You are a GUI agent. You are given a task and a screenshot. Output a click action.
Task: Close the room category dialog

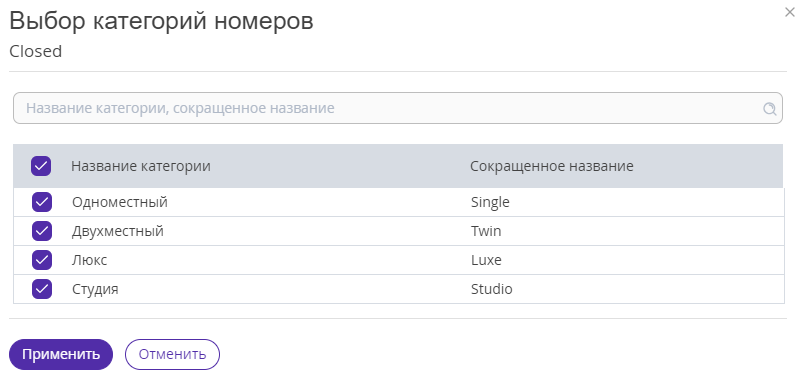pos(789,13)
